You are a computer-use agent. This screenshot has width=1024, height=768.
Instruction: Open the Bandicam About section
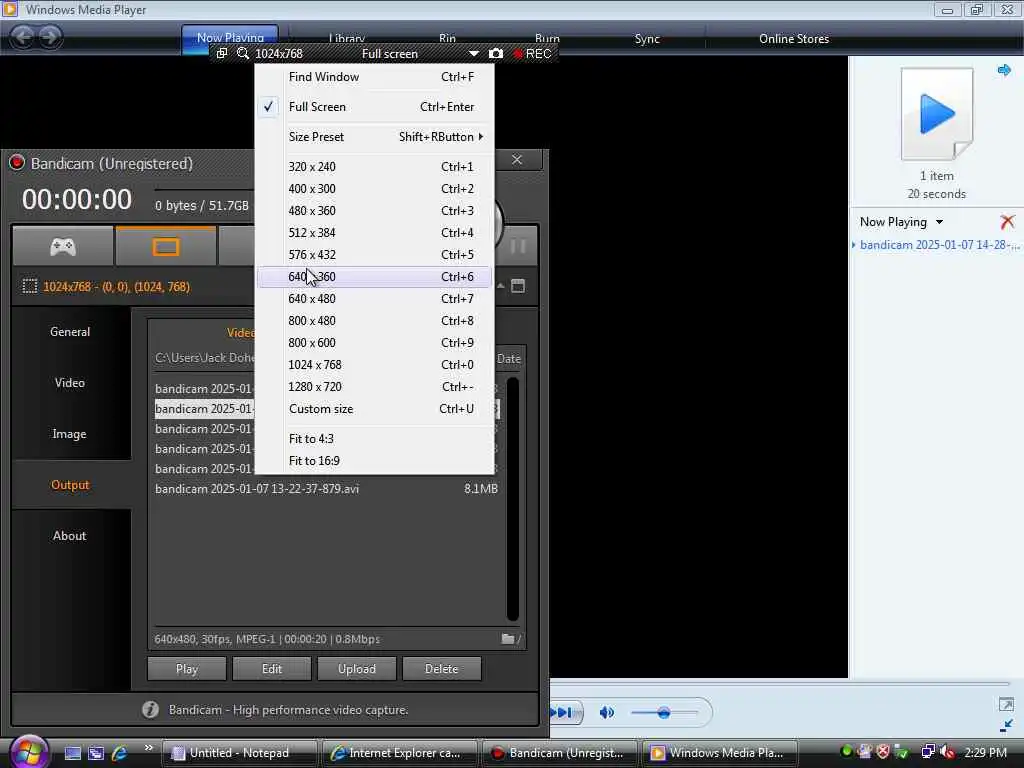tap(71, 536)
